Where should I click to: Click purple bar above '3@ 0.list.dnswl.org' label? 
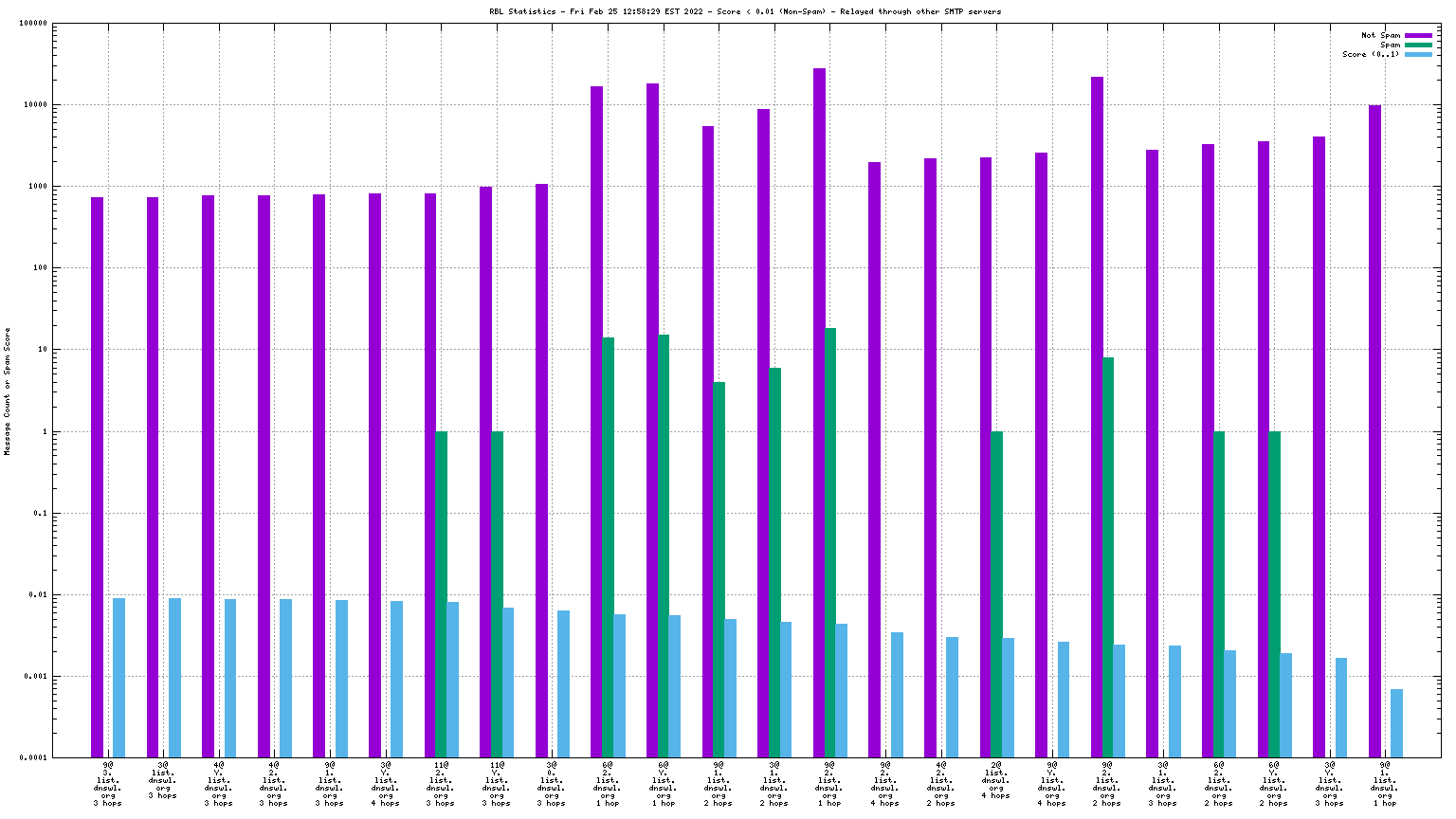541,470
